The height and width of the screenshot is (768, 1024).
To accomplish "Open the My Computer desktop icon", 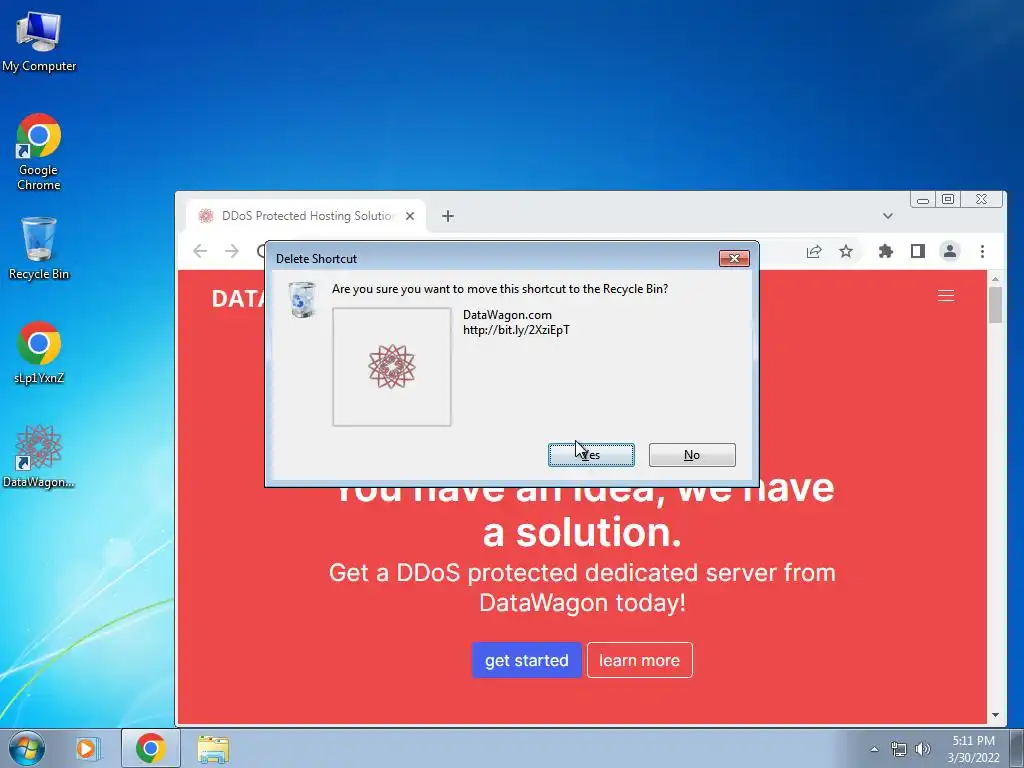I will tap(39, 42).
